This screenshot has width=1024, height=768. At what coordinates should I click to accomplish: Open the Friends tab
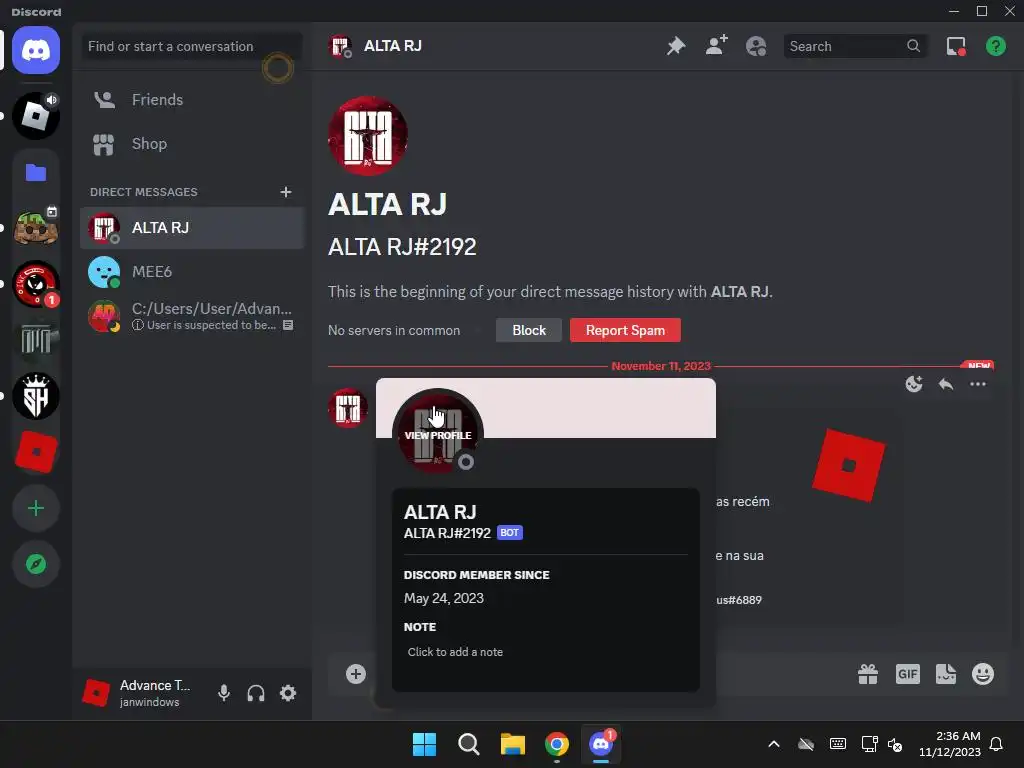click(x=191, y=99)
